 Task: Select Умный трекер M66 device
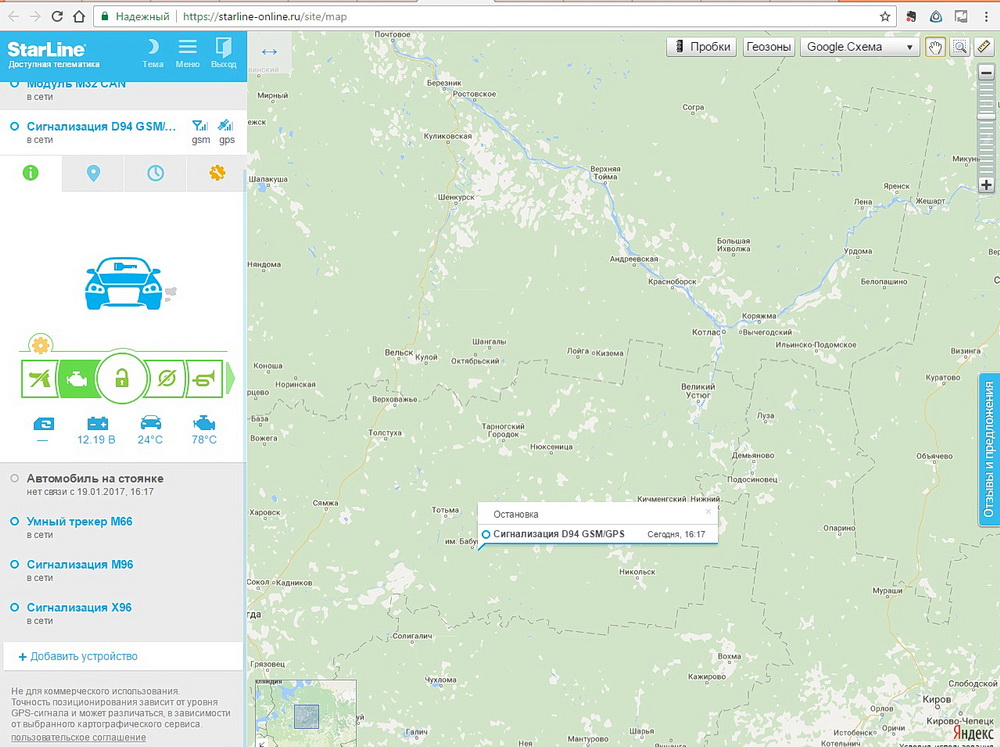(79, 521)
